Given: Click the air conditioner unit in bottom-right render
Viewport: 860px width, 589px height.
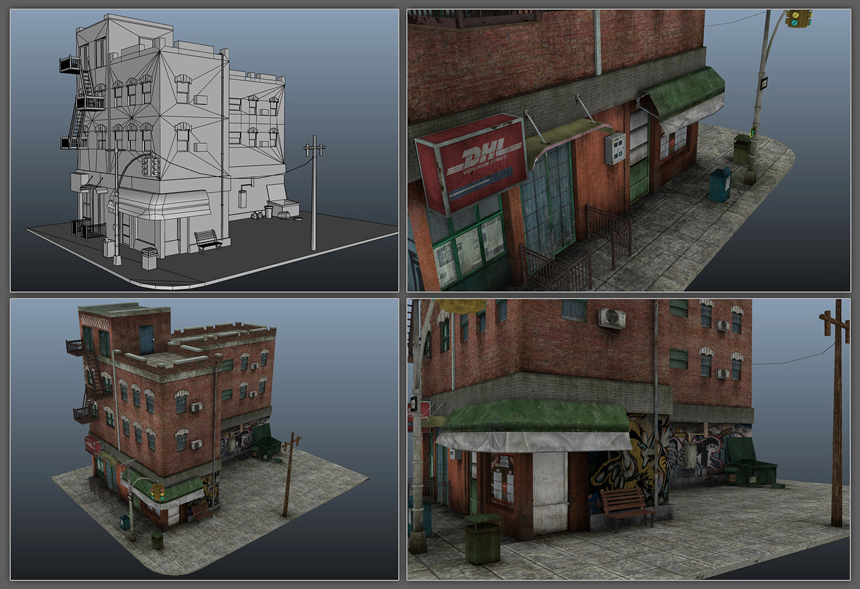Looking at the screenshot, I should click(x=611, y=319).
